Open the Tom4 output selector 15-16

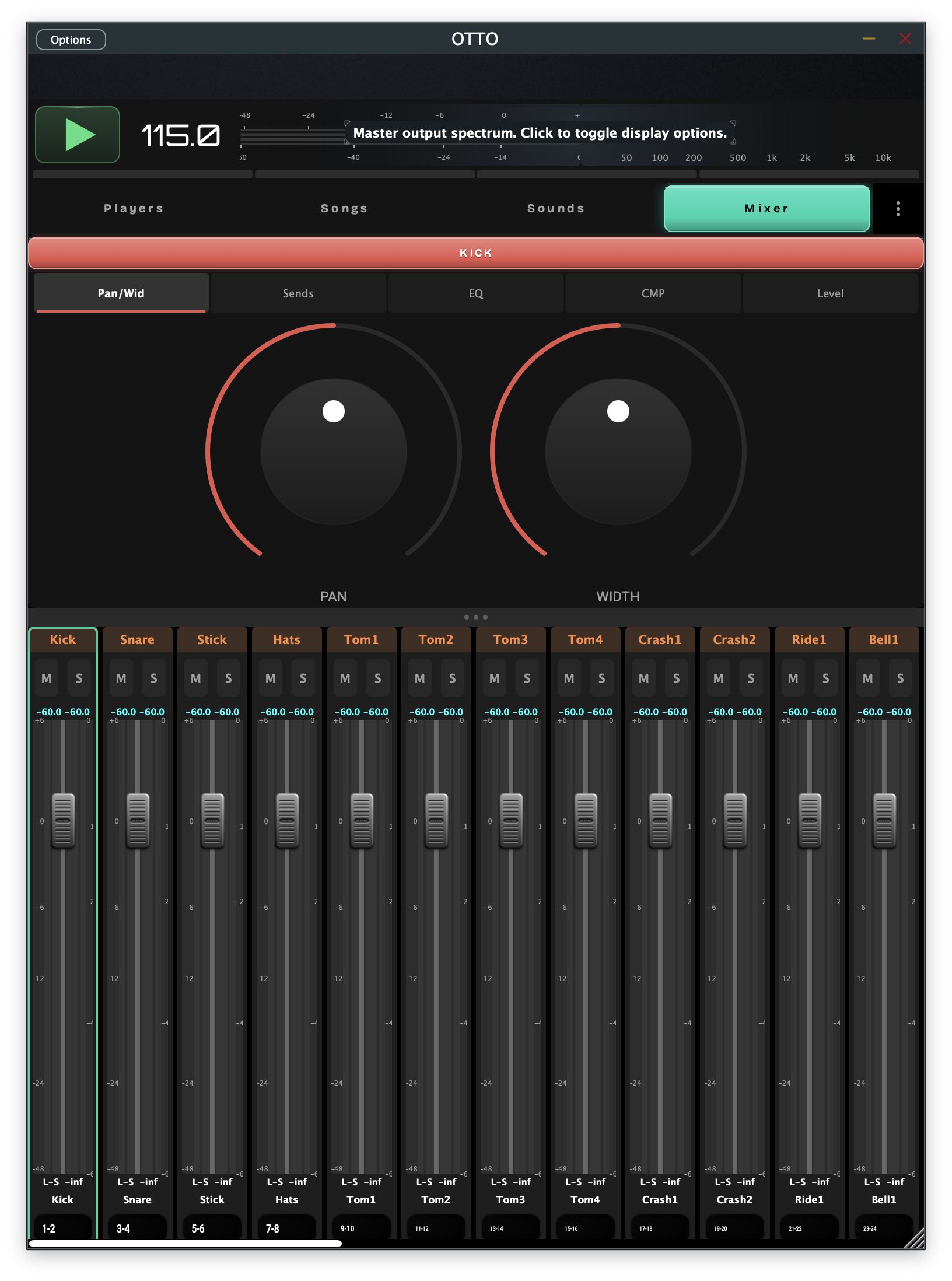[x=586, y=1228]
